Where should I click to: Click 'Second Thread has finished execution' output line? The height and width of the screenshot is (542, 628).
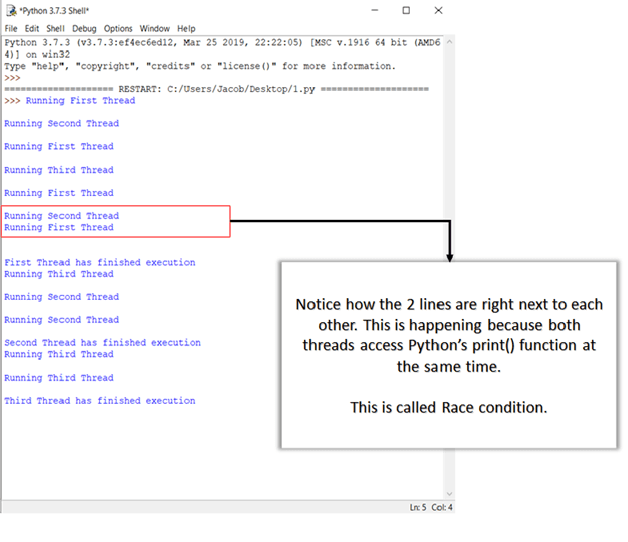tap(102, 343)
